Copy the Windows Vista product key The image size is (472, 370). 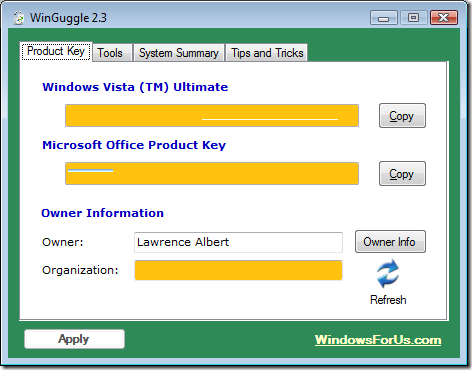tap(402, 116)
